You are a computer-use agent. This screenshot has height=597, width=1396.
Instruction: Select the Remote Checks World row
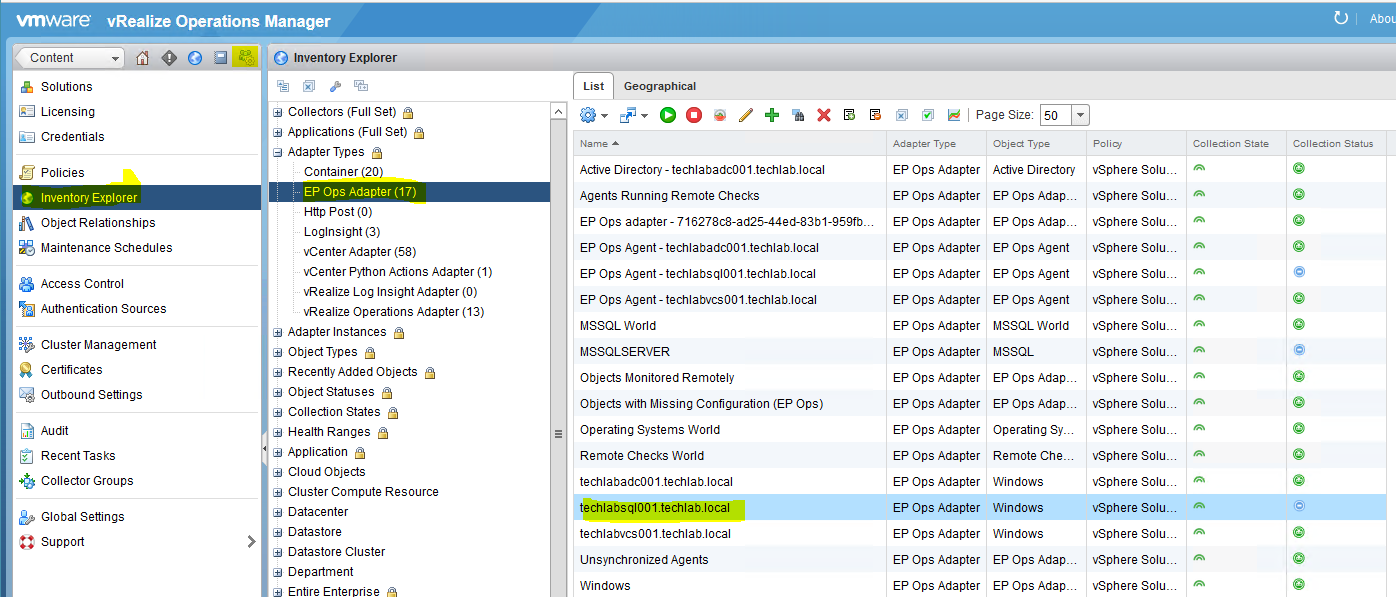980,456
